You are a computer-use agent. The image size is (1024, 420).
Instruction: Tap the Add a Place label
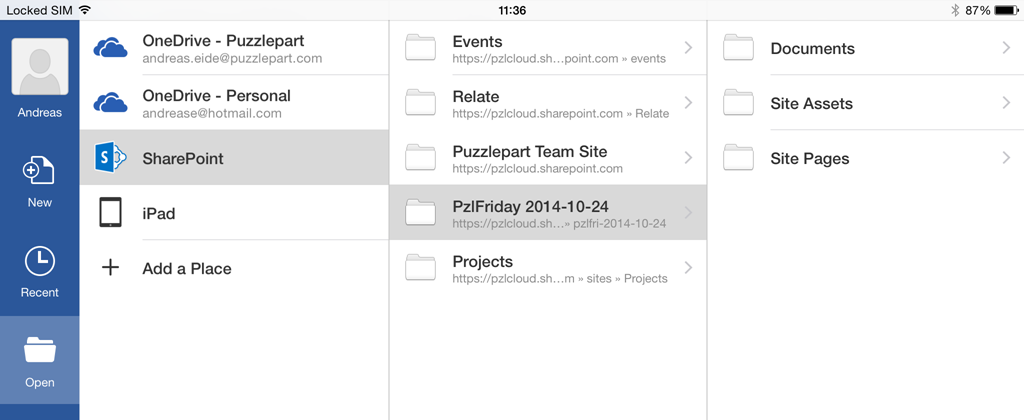point(187,268)
